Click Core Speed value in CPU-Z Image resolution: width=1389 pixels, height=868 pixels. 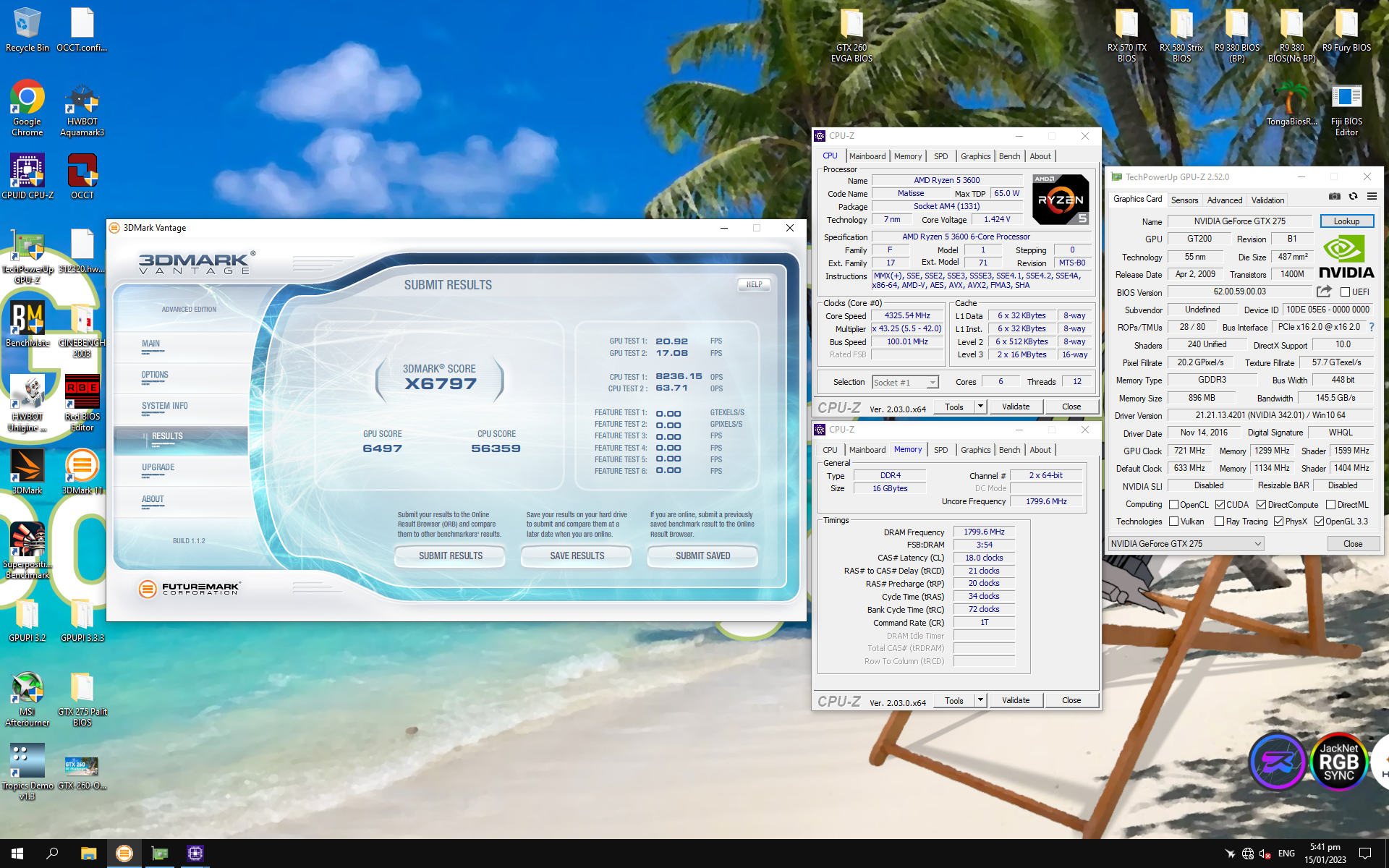(x=907, y=316)
